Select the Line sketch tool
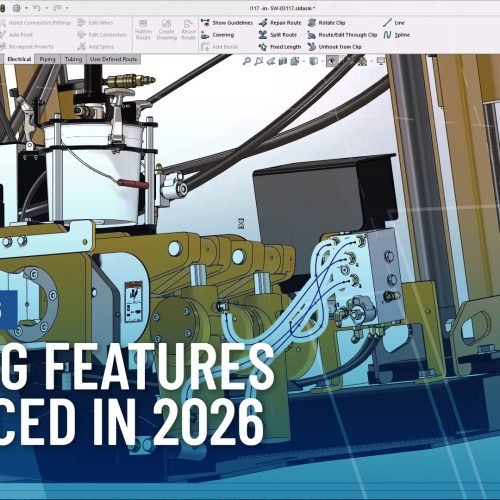Screen dimensions: 500x500 [394, 23]
